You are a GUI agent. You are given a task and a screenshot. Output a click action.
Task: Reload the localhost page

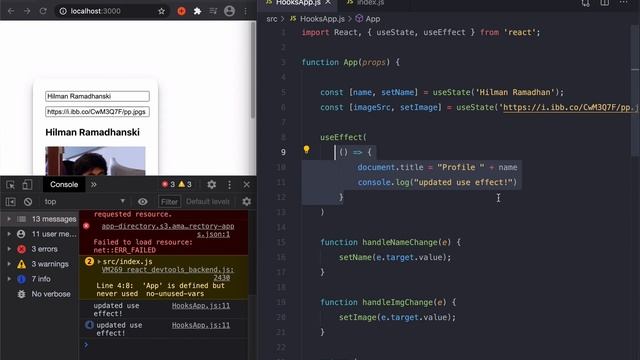click(x=43, y=11)
